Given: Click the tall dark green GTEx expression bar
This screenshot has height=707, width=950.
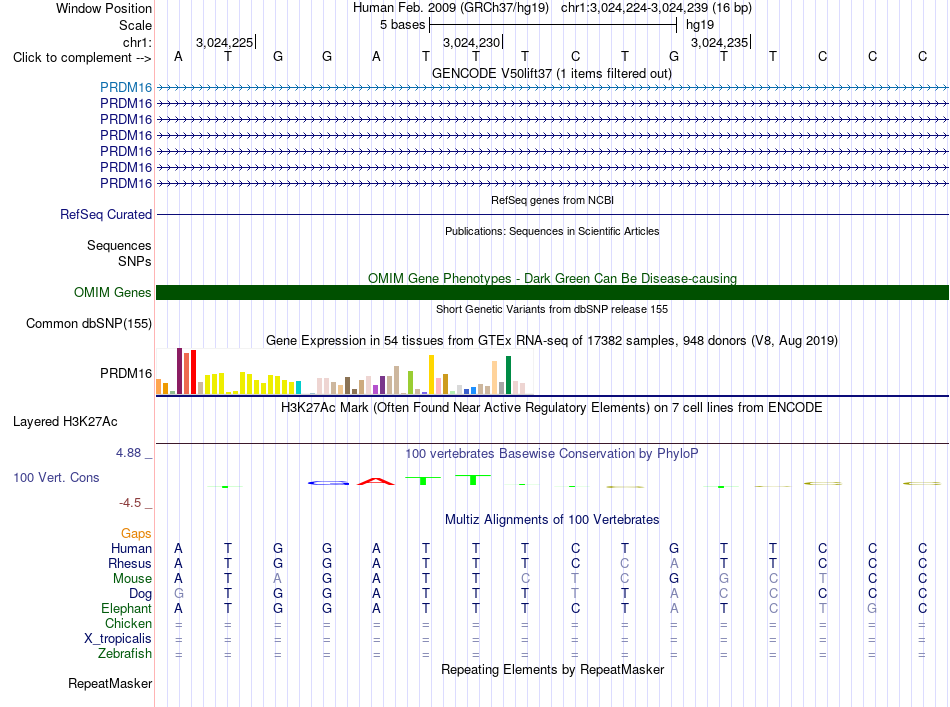Looking at the screenshot, I should [508, 375].
